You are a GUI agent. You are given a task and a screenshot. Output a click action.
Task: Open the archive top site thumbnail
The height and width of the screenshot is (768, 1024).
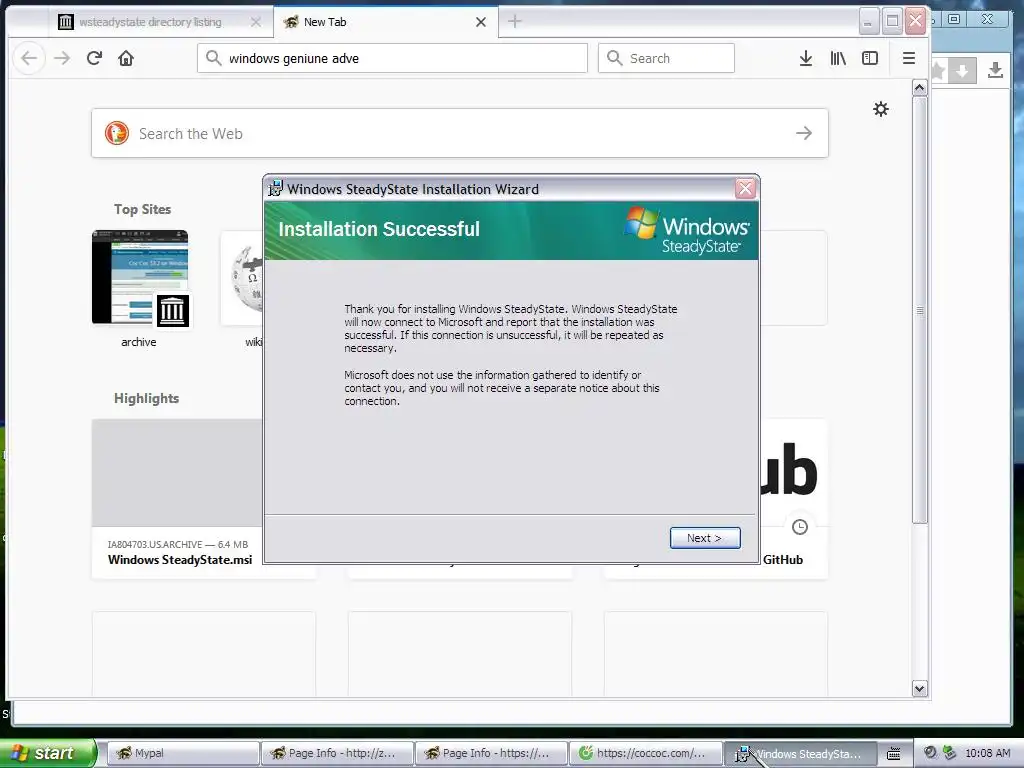[140, 278]
